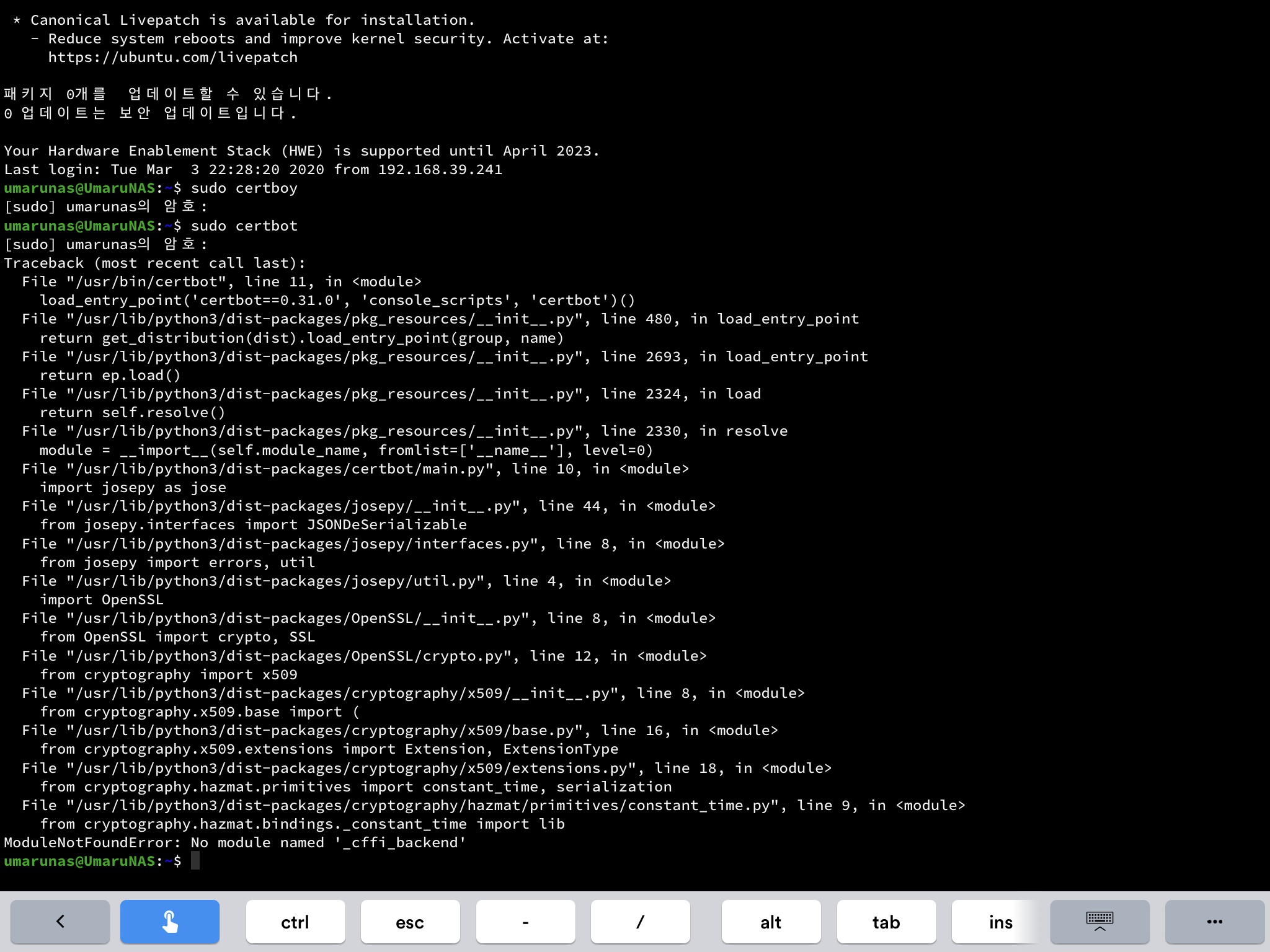
Task: Click the 'sudo certboy' command text
Action: 244,188
